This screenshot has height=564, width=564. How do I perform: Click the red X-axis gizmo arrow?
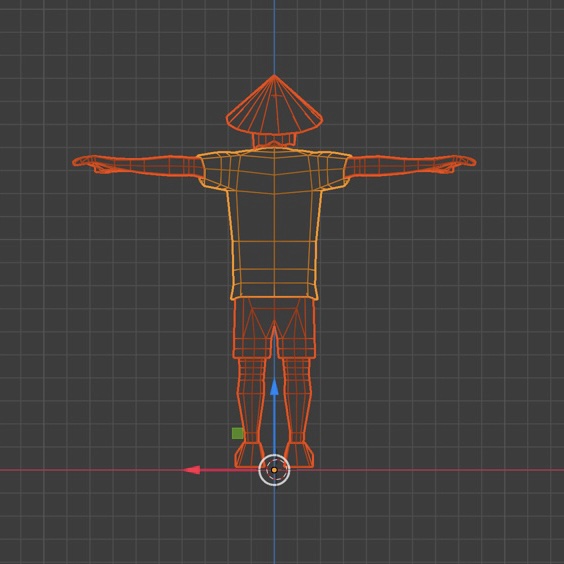tap(192, 470)
